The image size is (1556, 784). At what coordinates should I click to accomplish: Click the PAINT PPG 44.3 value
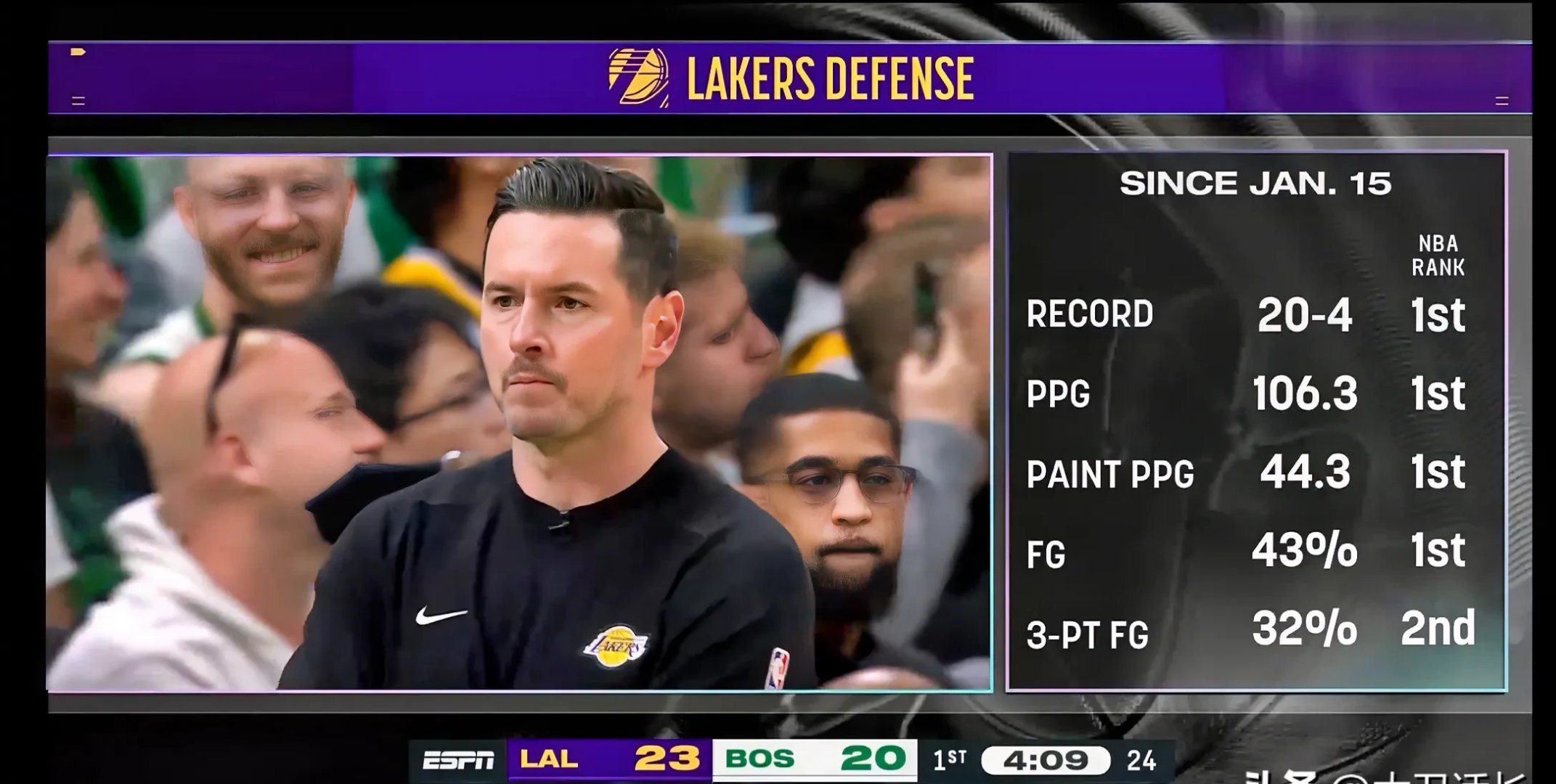coord(1305,473)
